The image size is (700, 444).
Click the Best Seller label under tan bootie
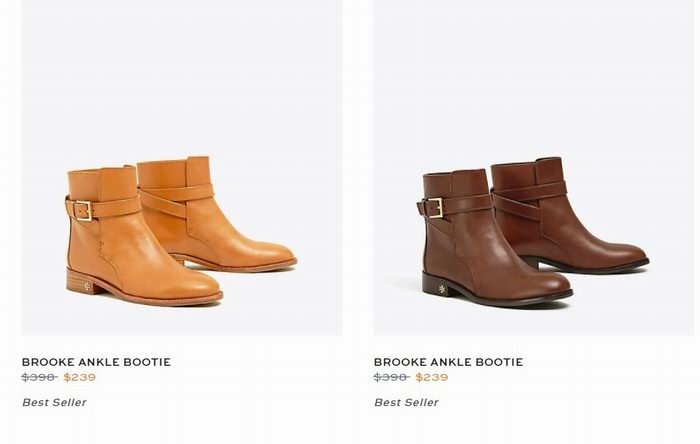click(54, 403)
